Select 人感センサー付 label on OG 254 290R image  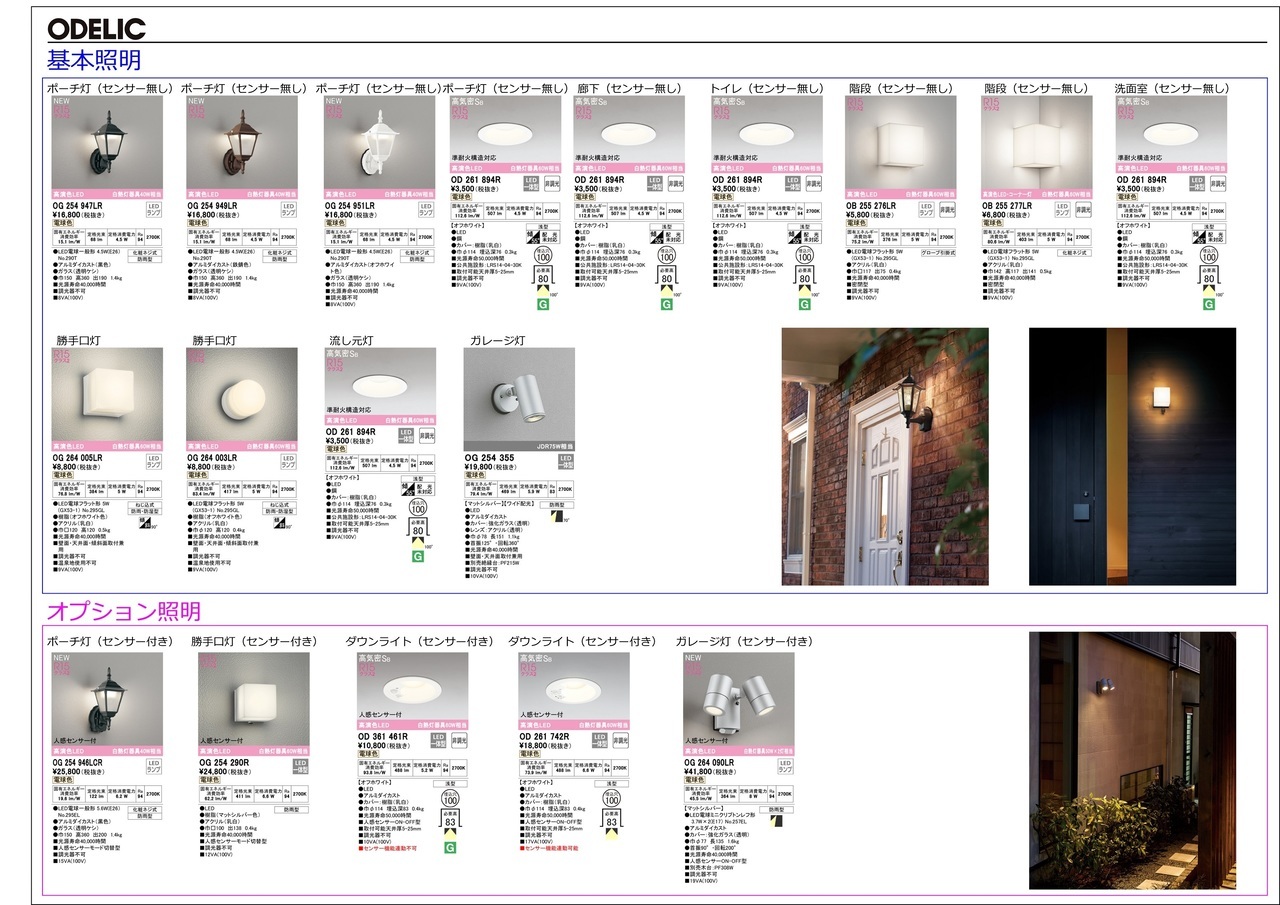point(220,740)
